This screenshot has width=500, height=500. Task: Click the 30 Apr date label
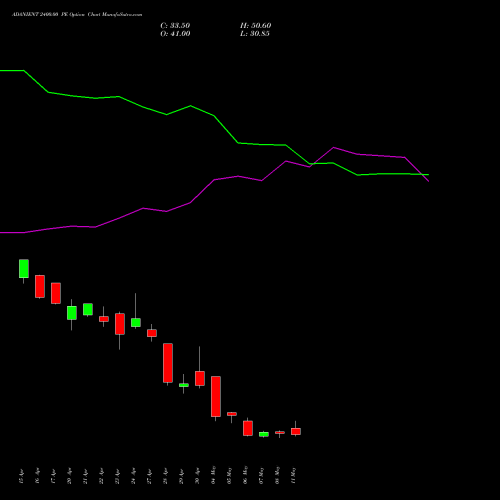[198, 476]
